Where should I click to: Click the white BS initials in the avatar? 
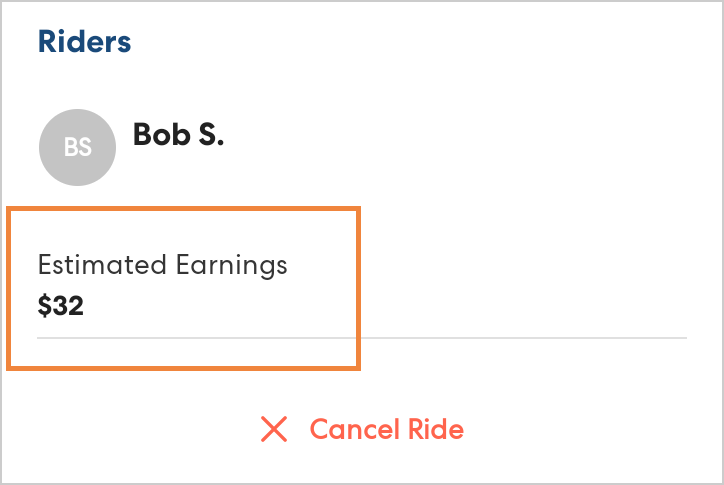[78, 147]
